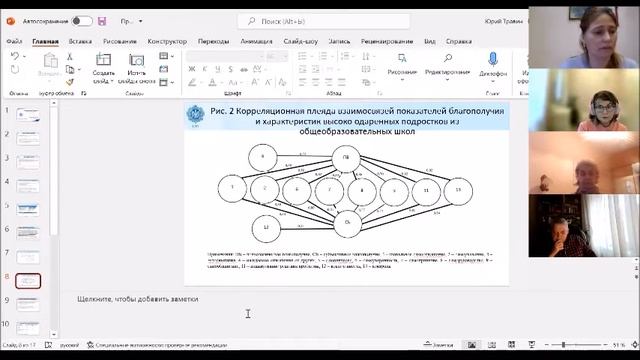Toggle text Shadow (S) formatting
This screenshot has width=640, height=360.
click(x=231, y=69)
